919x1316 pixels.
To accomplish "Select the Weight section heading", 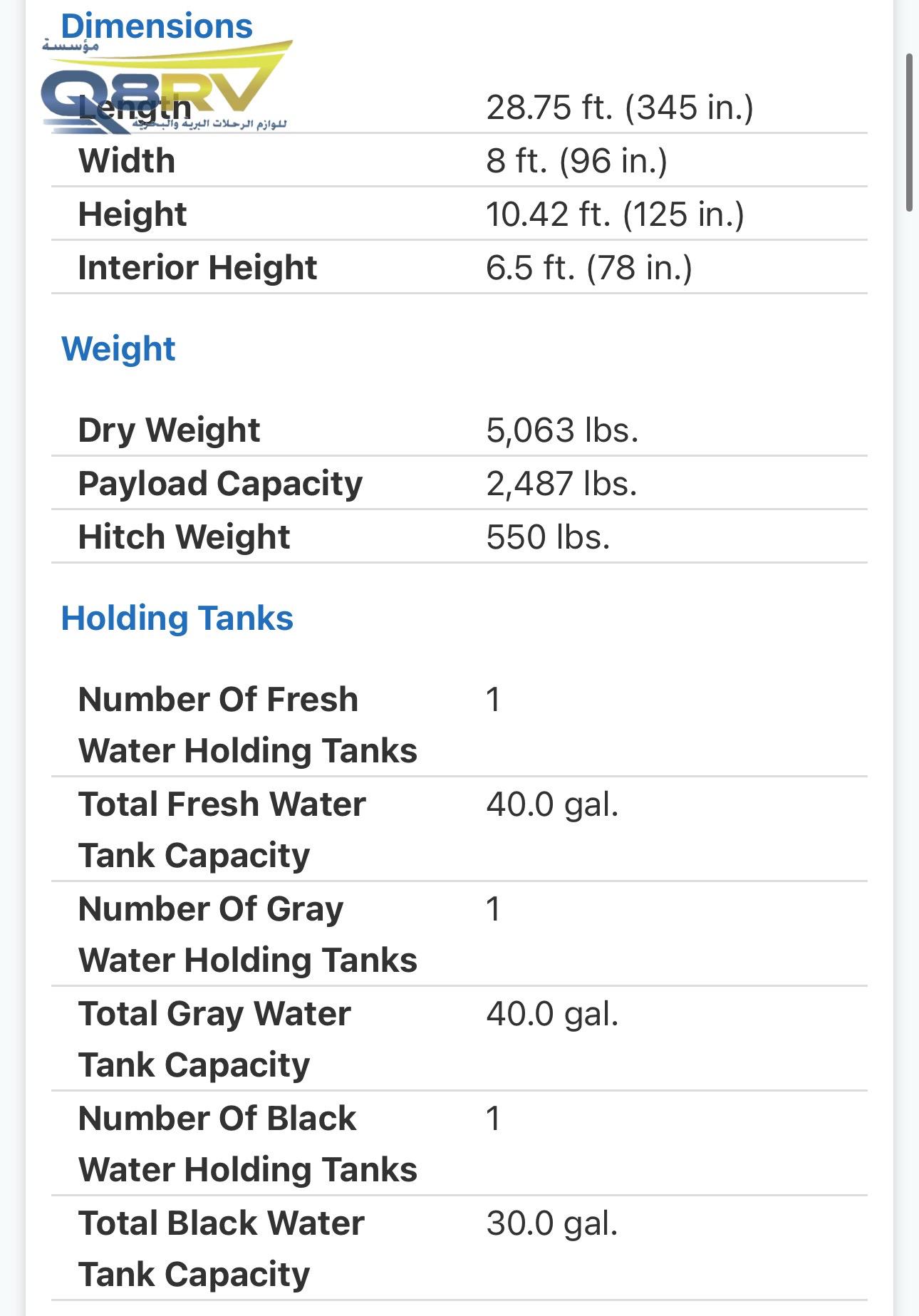I will (x=118, y=349).
